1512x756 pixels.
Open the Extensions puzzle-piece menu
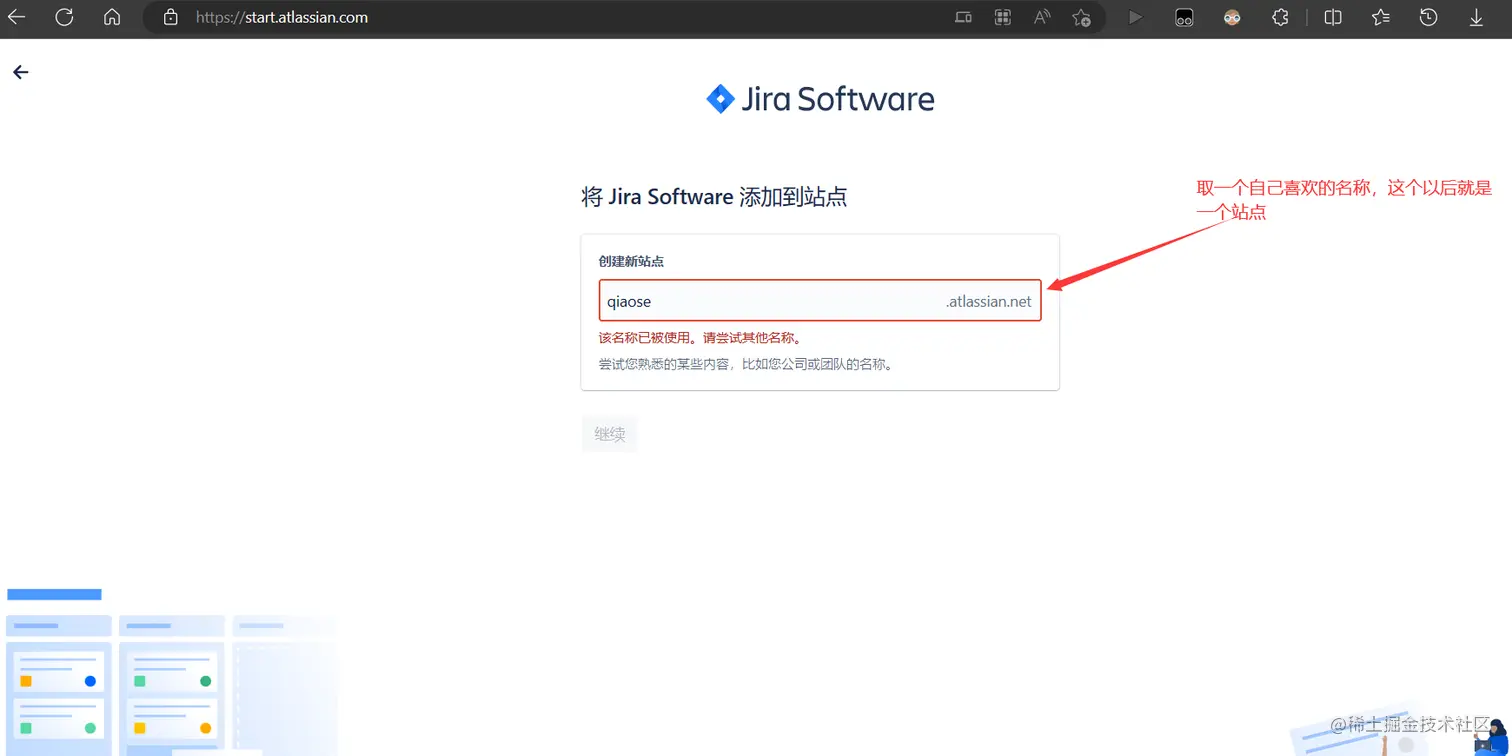point(1280,17)
